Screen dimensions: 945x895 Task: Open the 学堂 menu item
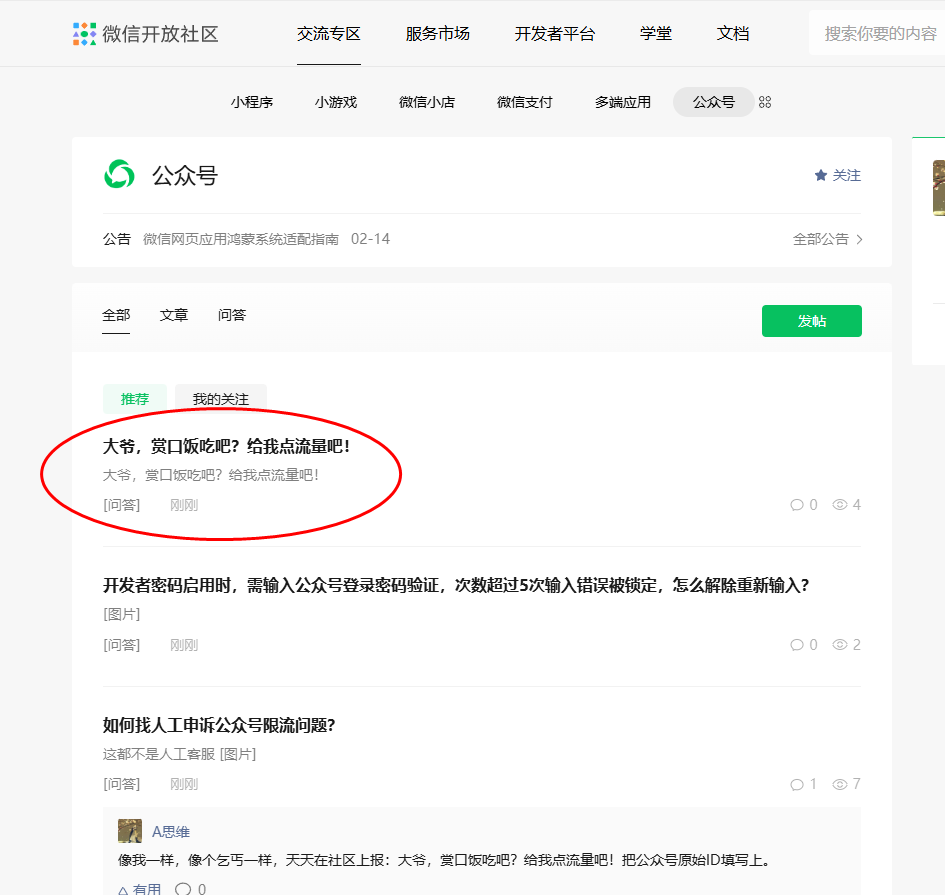(x=656, y=34)
